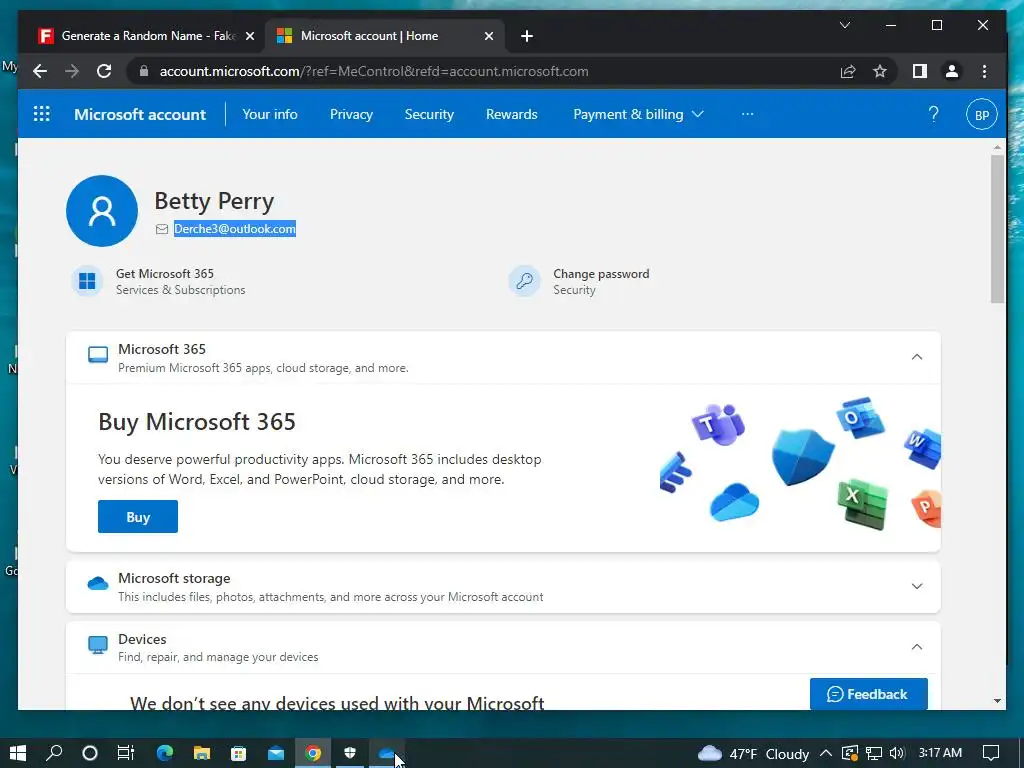Open OneDrive cloud icon on taskbar
The width and height of the screenshot is (1024, 768).
click(387, 753)
